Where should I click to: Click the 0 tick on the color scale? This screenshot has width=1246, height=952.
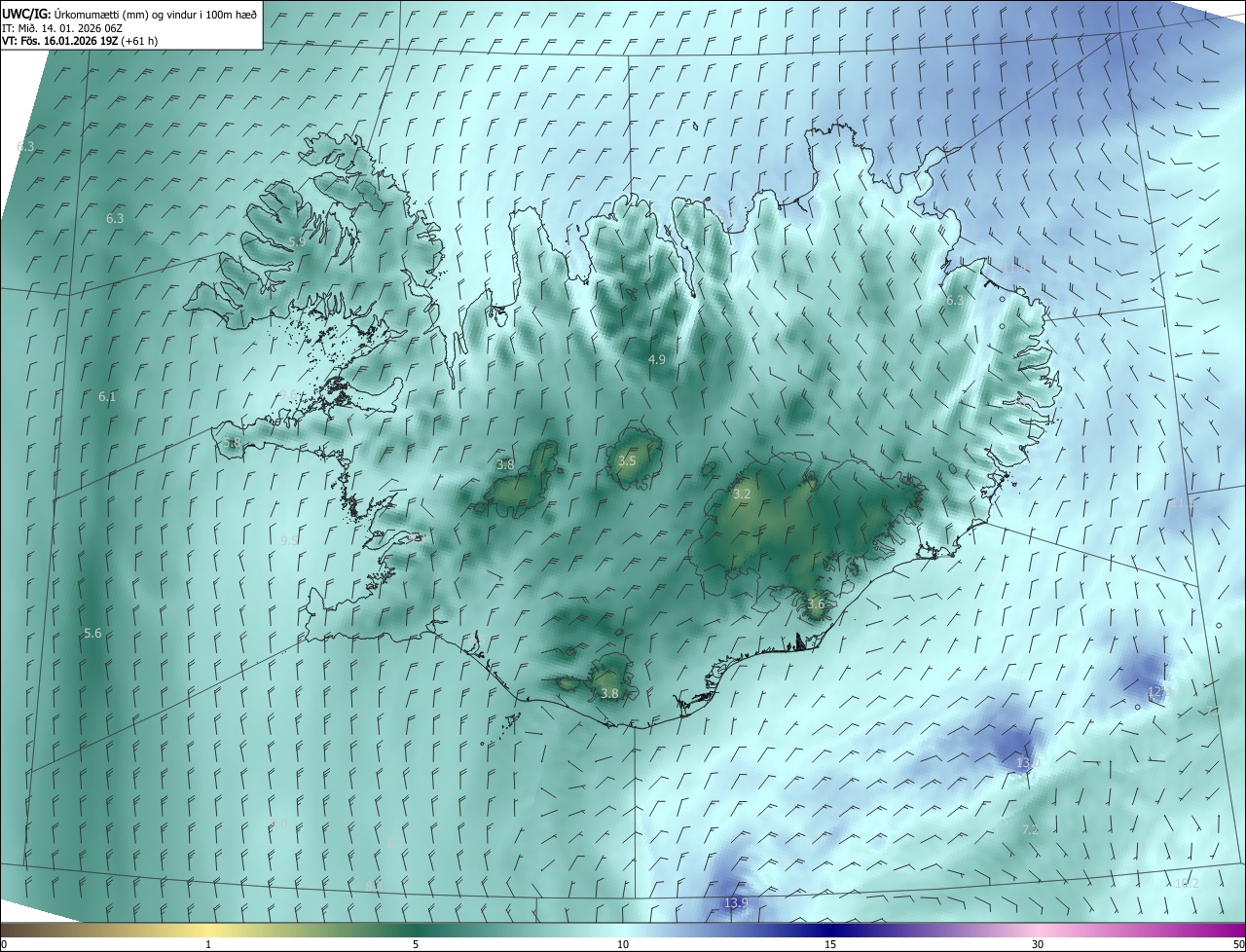pyautogui.click(x=4, y=945)
